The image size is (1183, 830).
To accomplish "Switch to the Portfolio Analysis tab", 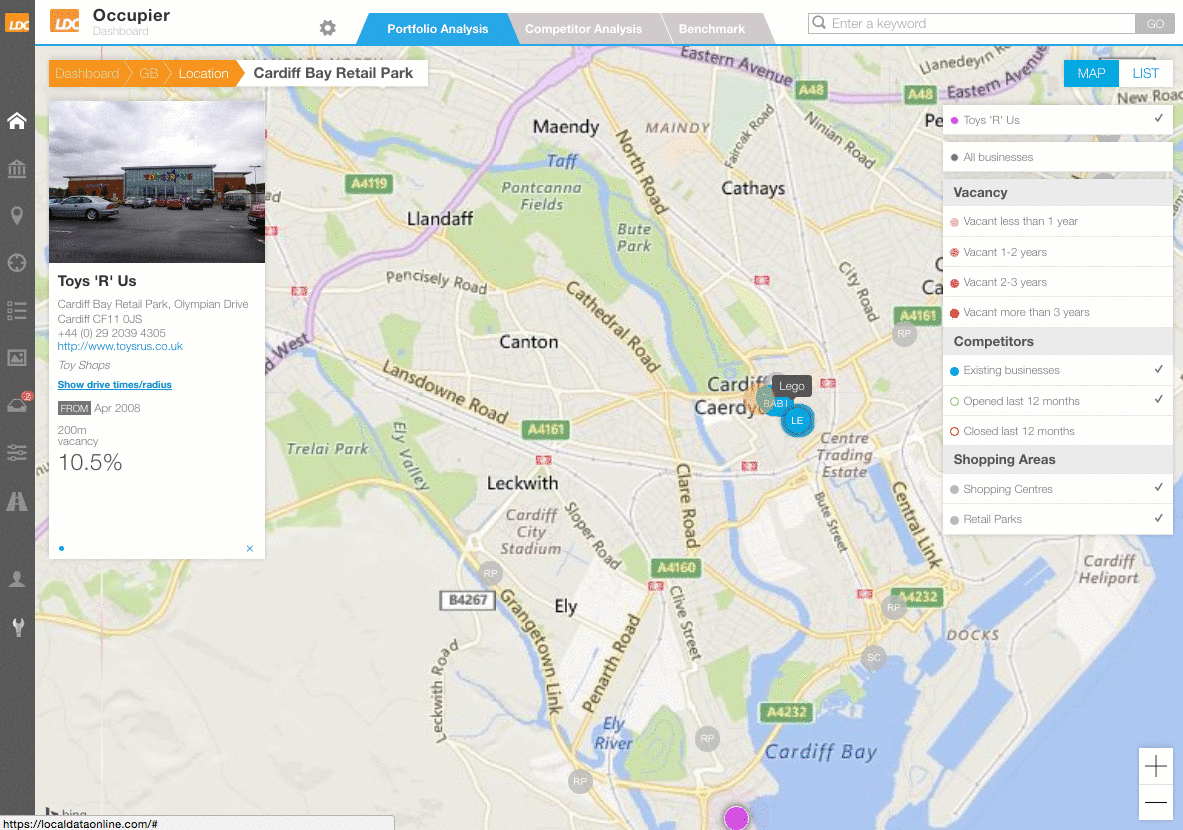I will point(438,29).
